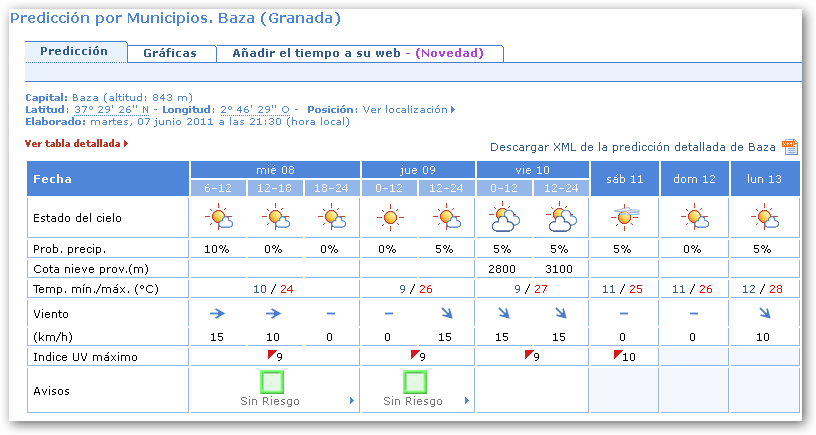The height and width of the screenshot is (435, 816).
Task: Click Sunday 12 sky state icon
Action: (x=693, y=217)
